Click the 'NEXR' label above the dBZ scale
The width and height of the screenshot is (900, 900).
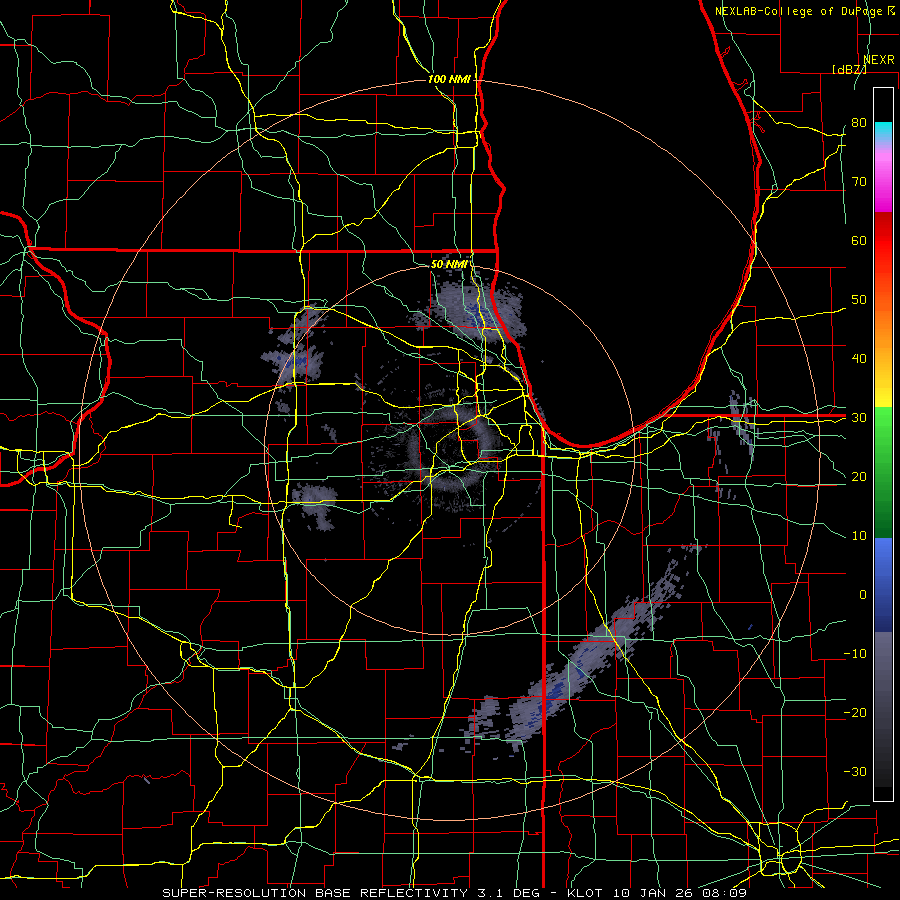[x=878, y=60]
